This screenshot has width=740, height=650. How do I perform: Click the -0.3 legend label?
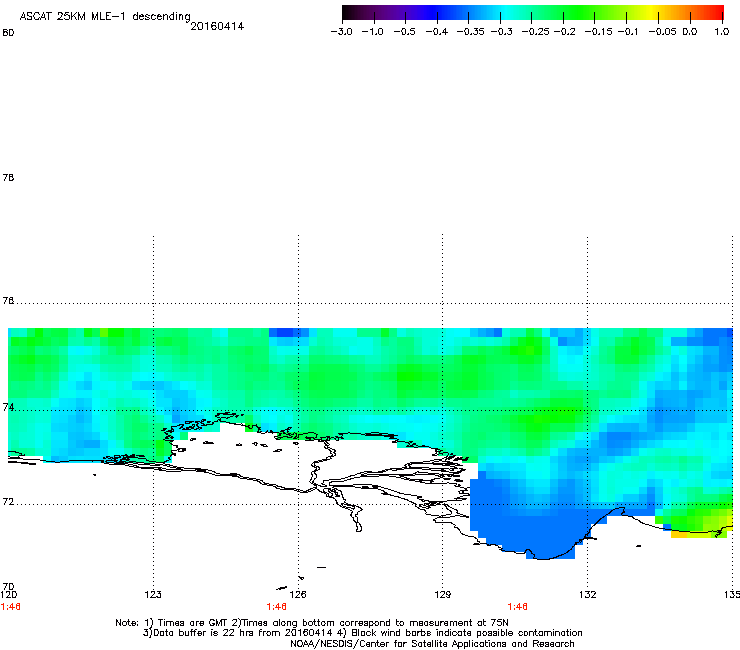click(502, 32)
